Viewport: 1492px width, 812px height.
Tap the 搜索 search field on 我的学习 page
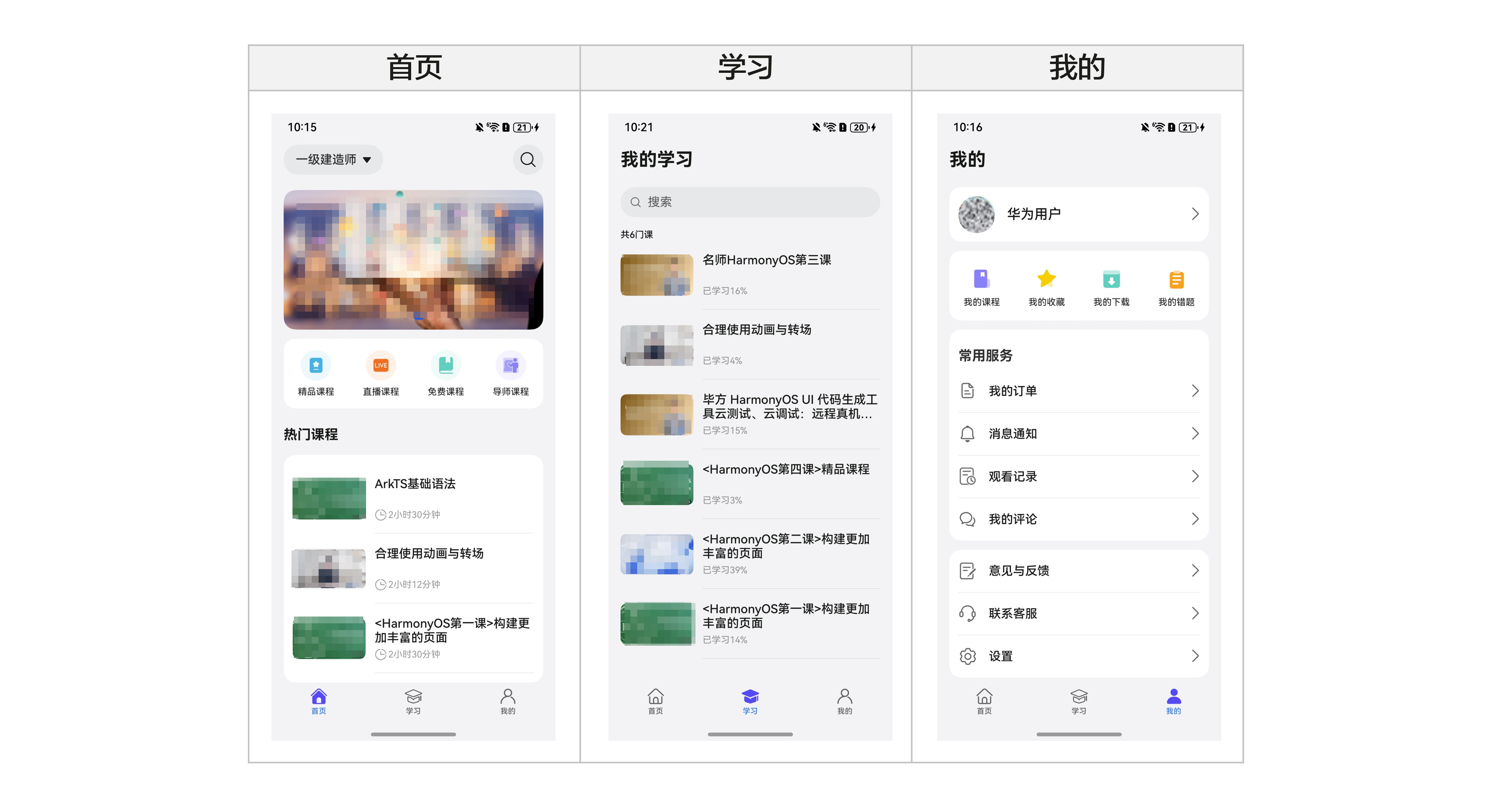coord(750,202)
